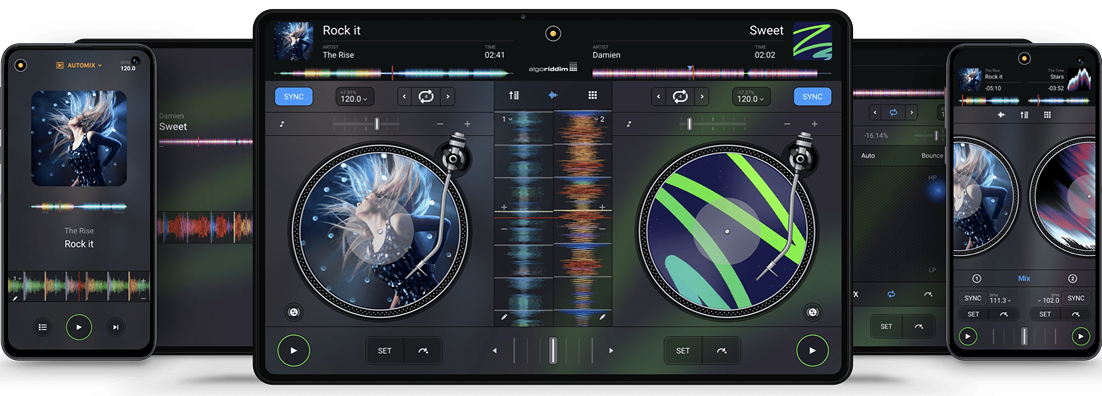Play the left deck on center tablet
Viewport: 1102px width, 396px height.
point(294,350)
